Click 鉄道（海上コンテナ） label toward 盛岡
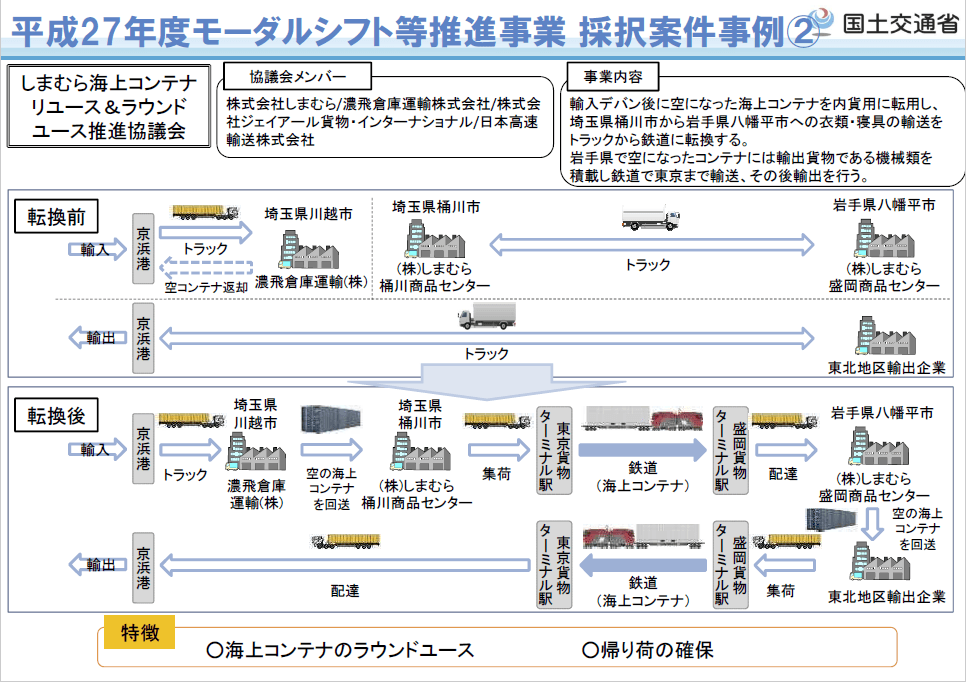 coord(643,477)
